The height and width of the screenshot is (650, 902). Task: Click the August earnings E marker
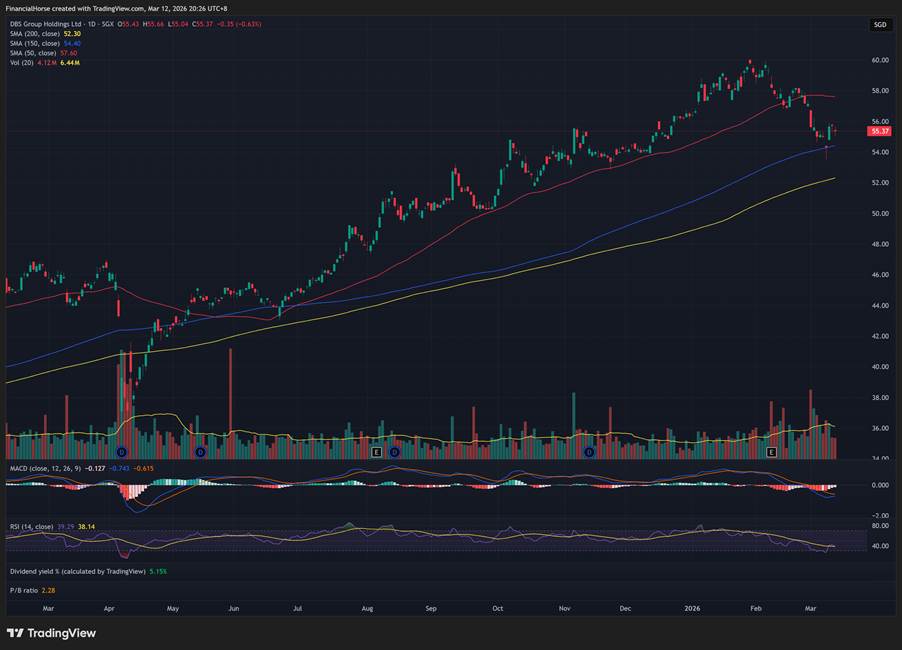coord(377,452)
